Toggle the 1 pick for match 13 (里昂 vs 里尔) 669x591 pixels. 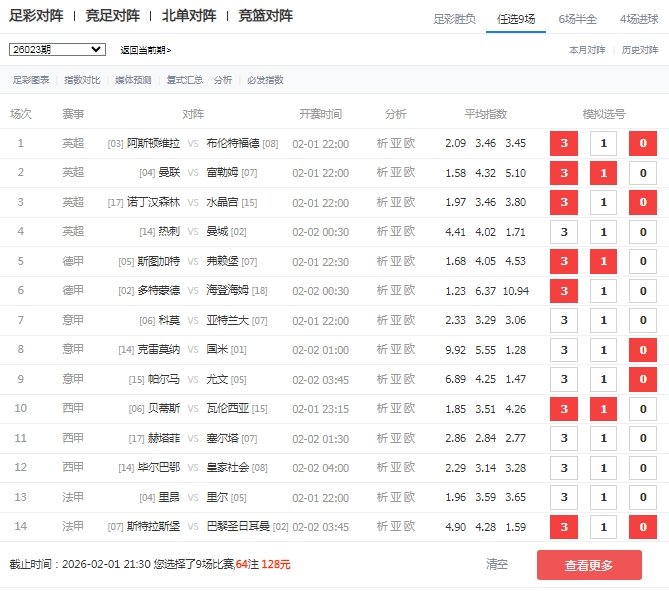[603, 498]
